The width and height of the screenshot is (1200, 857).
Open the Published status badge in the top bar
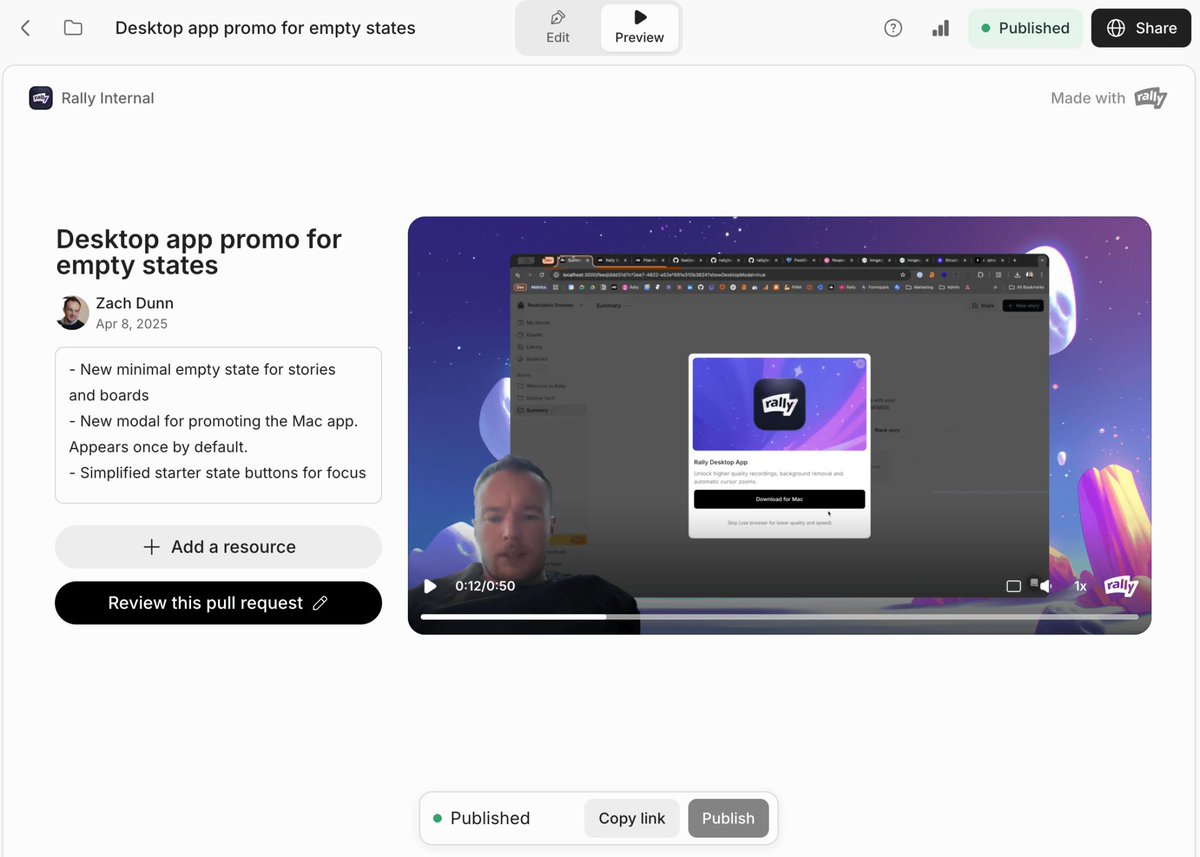[x=1025, y=28]
